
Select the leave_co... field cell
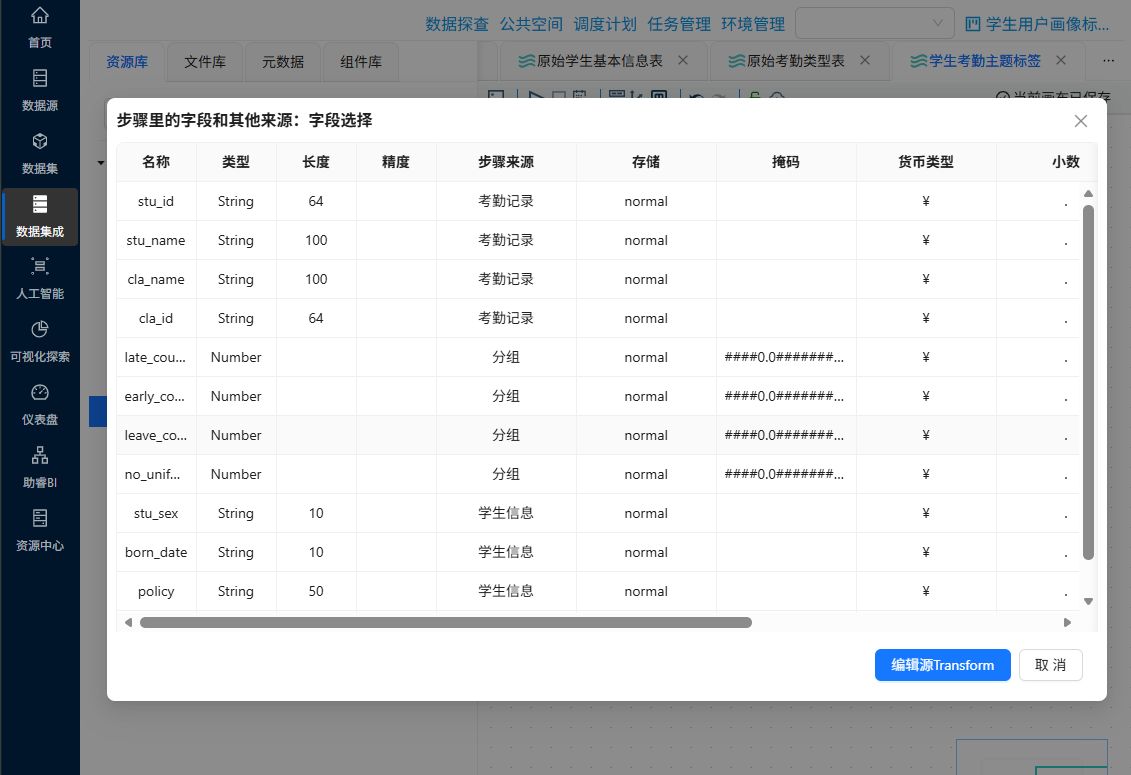pyautogui.click(x=156, y=435)
